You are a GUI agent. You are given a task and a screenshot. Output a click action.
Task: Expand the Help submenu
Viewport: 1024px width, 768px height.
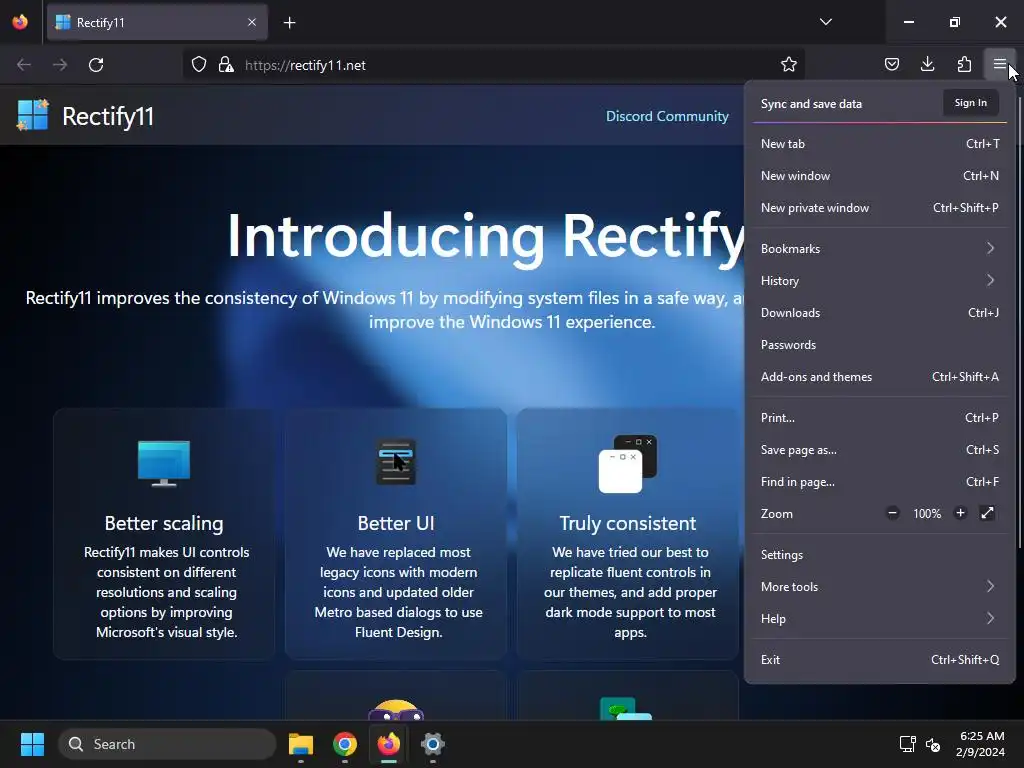point(880,619)
